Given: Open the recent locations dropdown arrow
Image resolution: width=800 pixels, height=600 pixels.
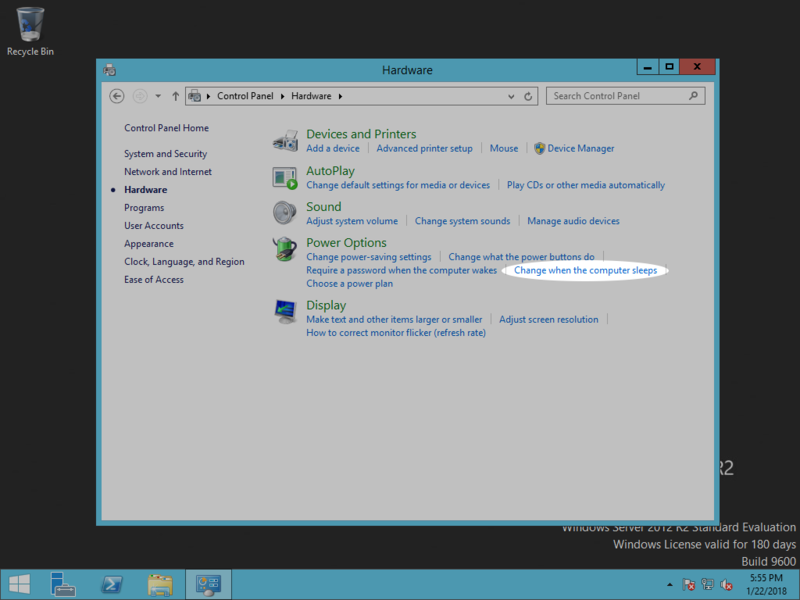Looking at the screenshot, I should pos(158,96).
